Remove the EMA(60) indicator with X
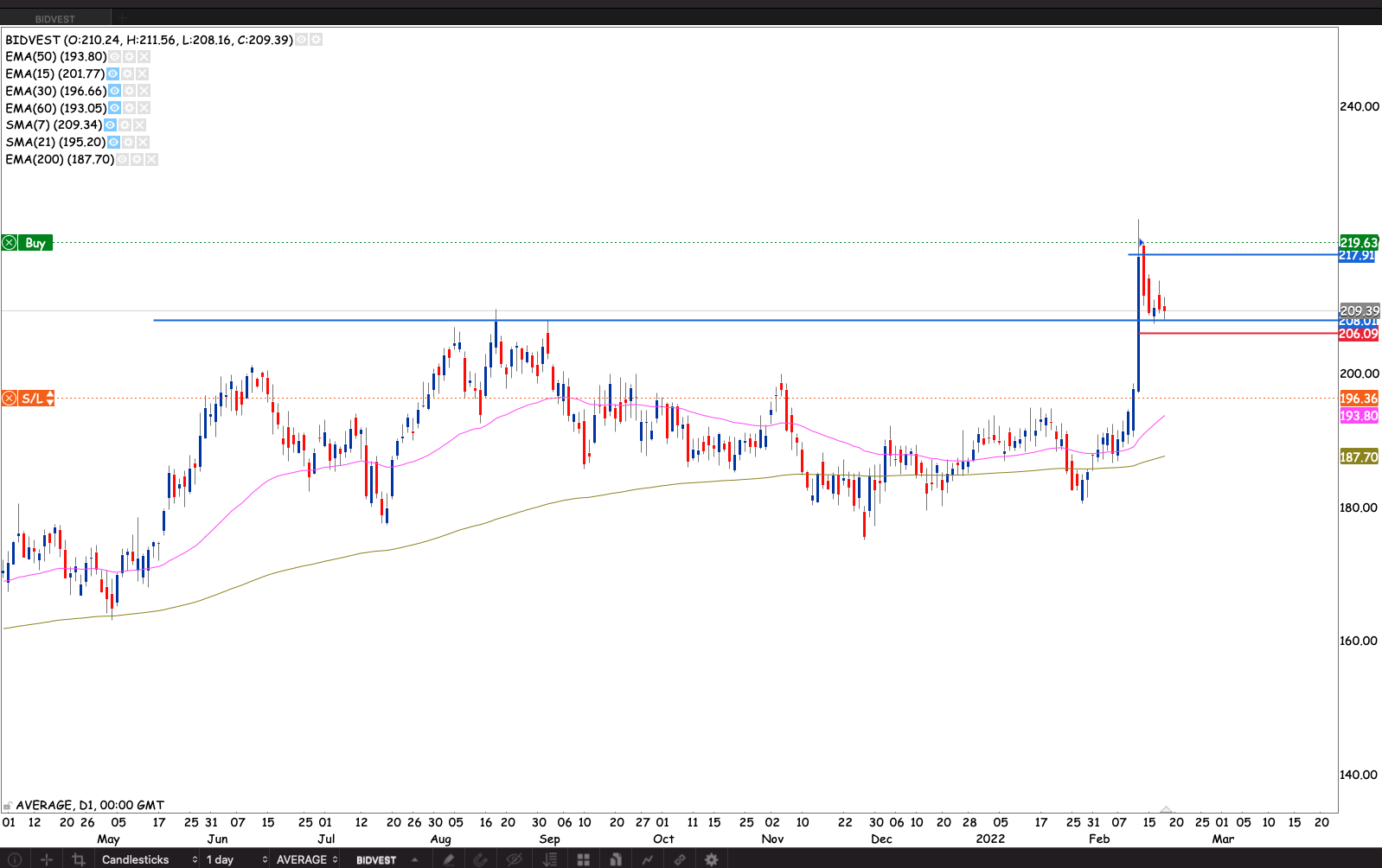Viewport: 1382px width, 868px height. coord(144,108)
